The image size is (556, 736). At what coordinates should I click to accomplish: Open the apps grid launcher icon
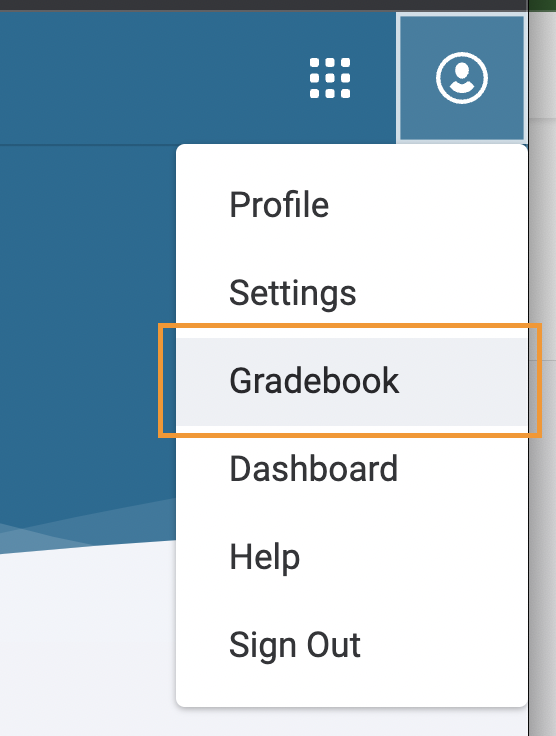(330, 78)
